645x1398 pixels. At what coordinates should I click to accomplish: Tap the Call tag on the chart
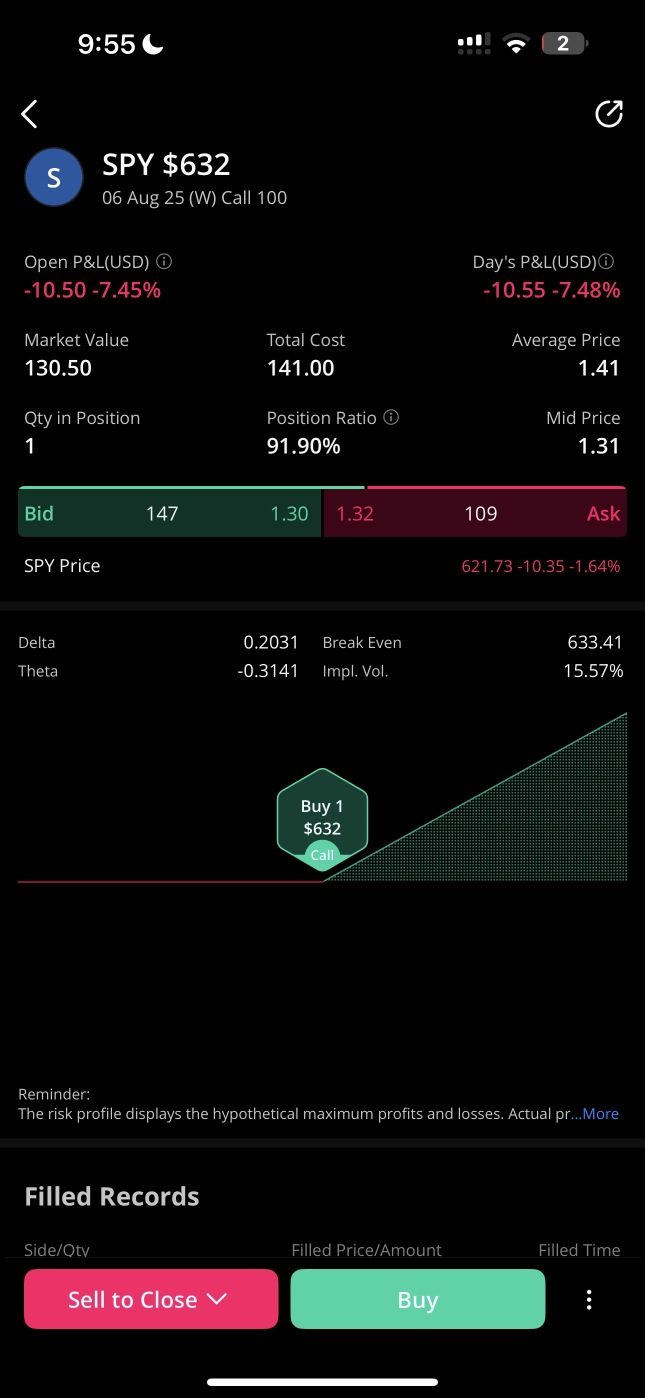pos(322,855)
